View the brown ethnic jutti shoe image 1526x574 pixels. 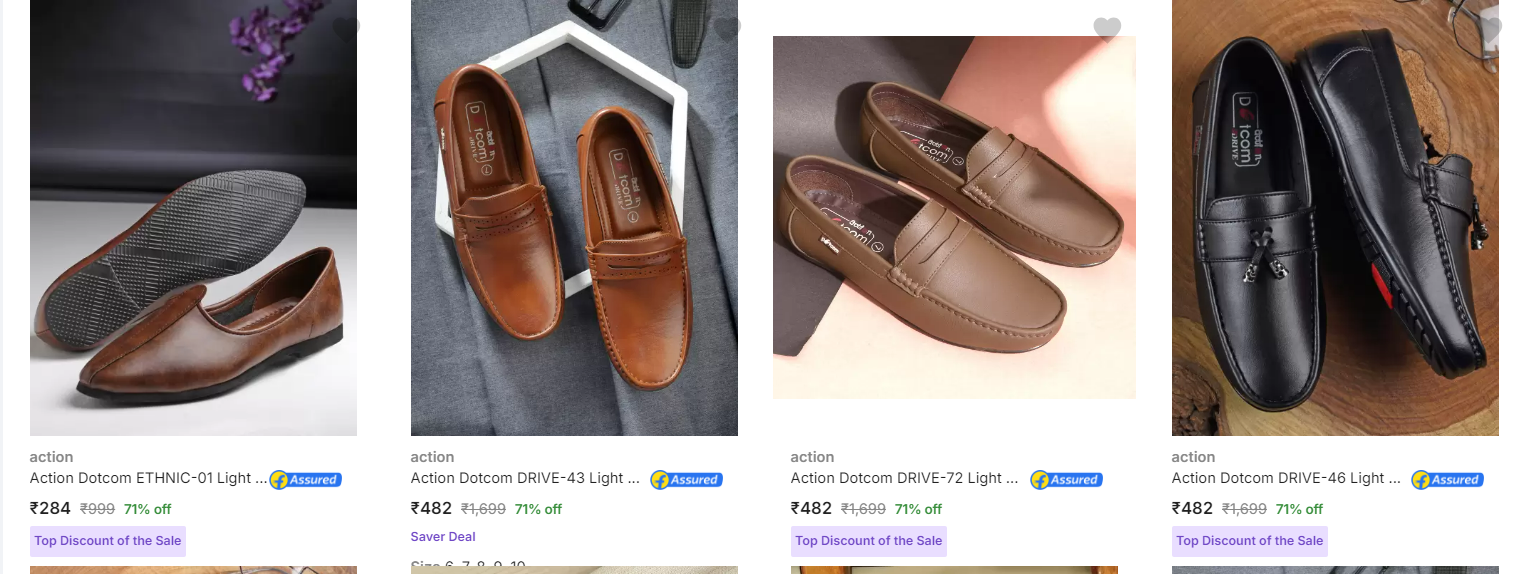pyautogui.click(x=193, y=218)
